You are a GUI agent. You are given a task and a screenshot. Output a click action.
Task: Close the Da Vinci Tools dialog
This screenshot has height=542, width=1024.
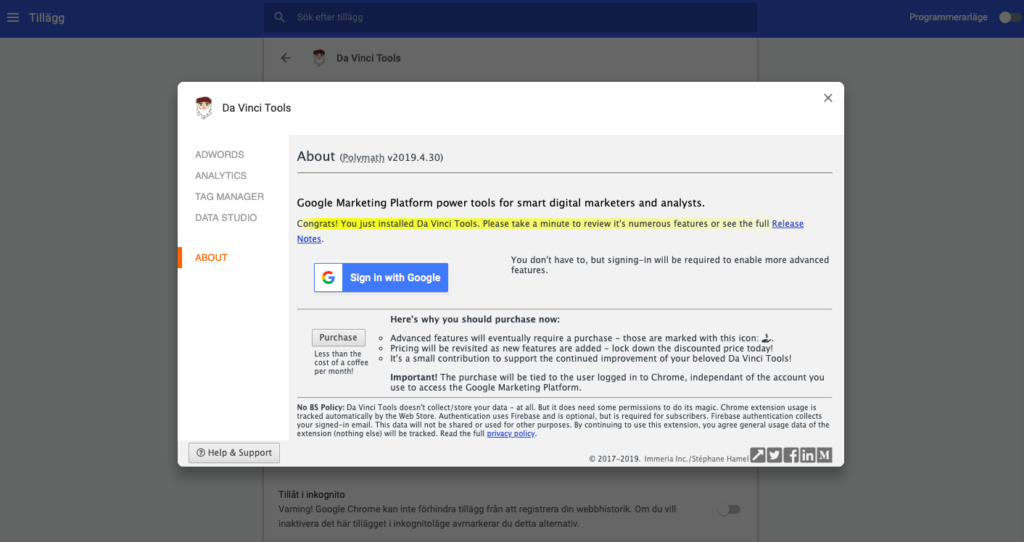coord(828,98)
